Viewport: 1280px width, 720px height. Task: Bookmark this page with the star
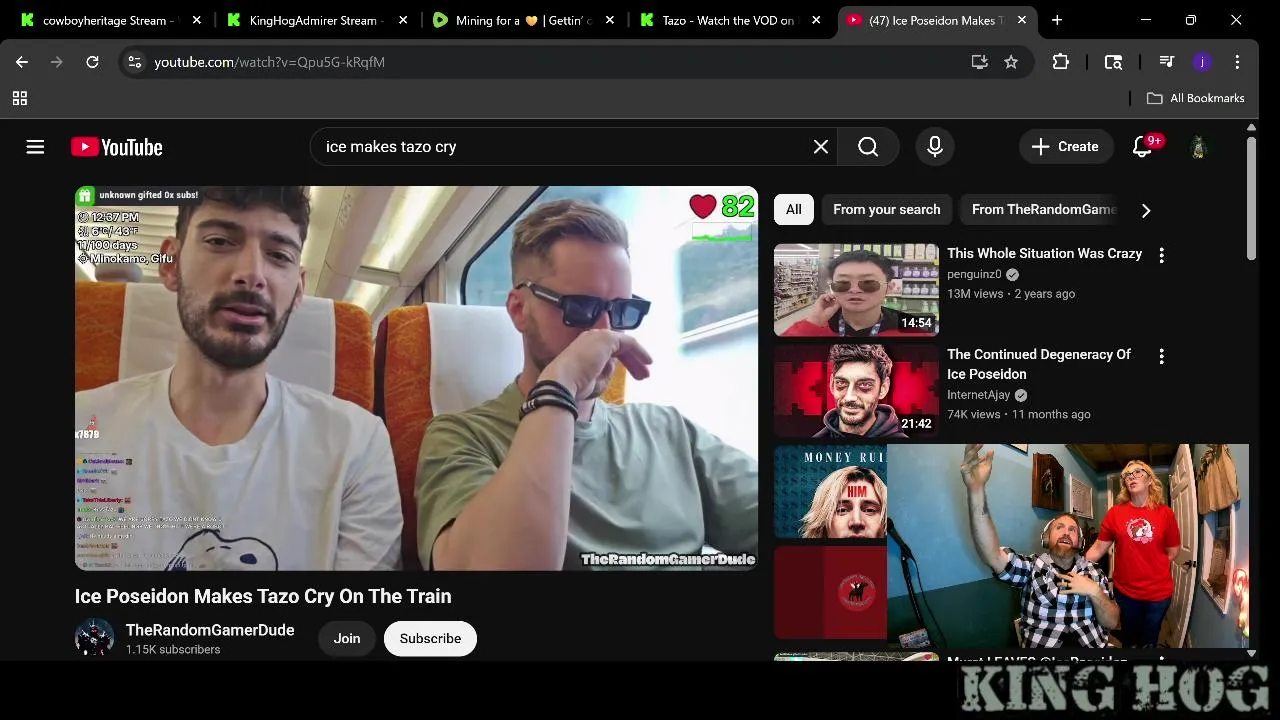point(1011,62)
